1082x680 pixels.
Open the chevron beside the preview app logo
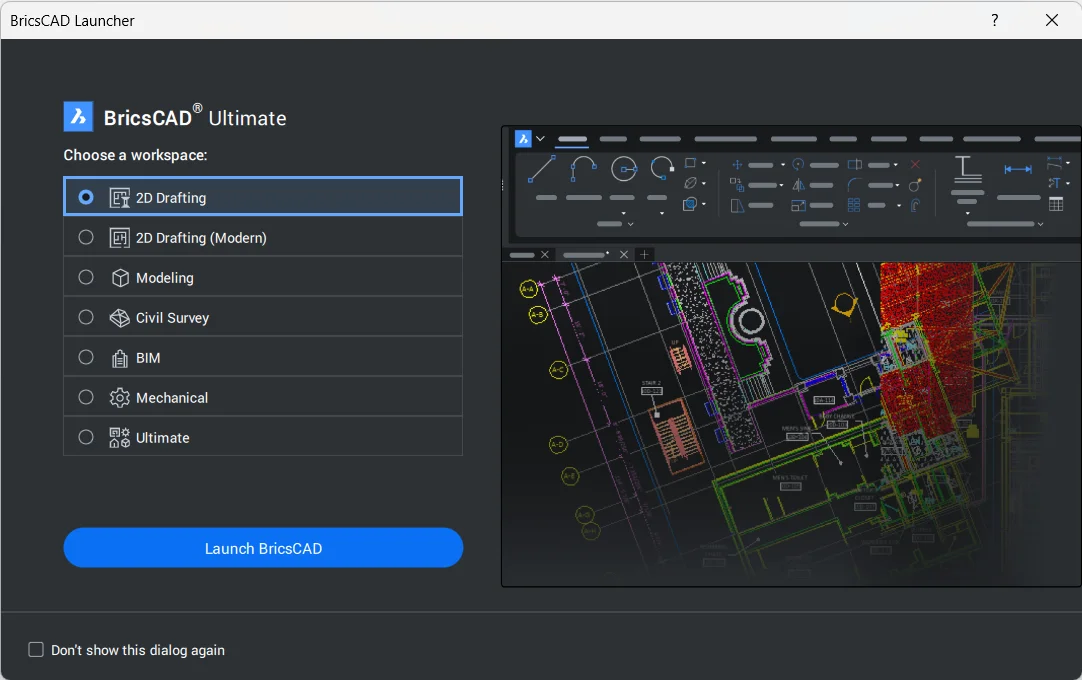click(x=541, y=139)
